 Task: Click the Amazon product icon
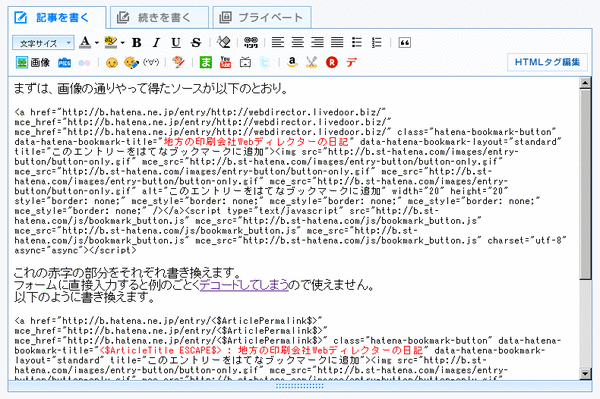[292, 62]
